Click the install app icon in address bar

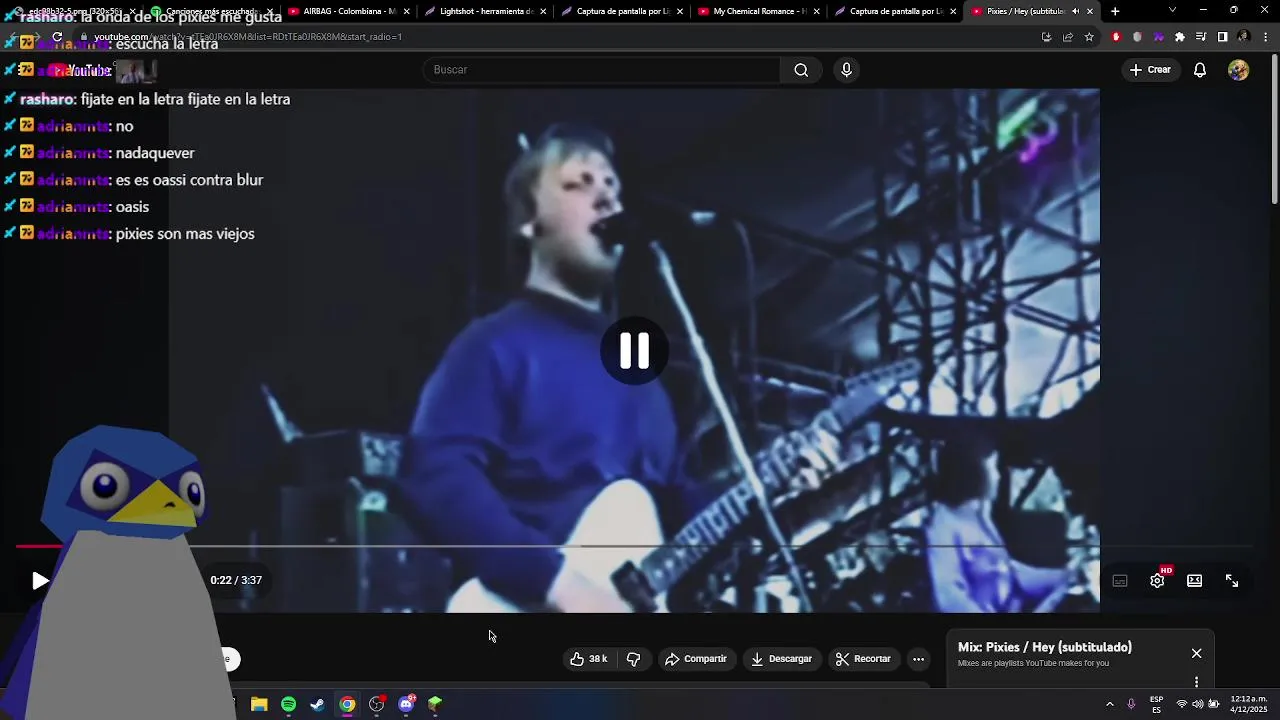(x=1046, y=37)
